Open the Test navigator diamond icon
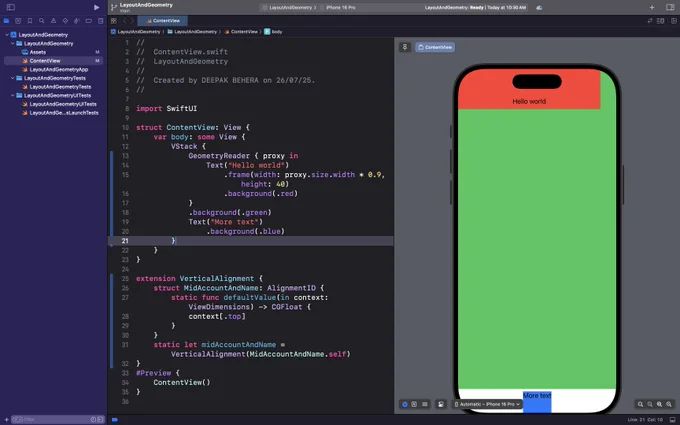 click(x=65, y=20)
